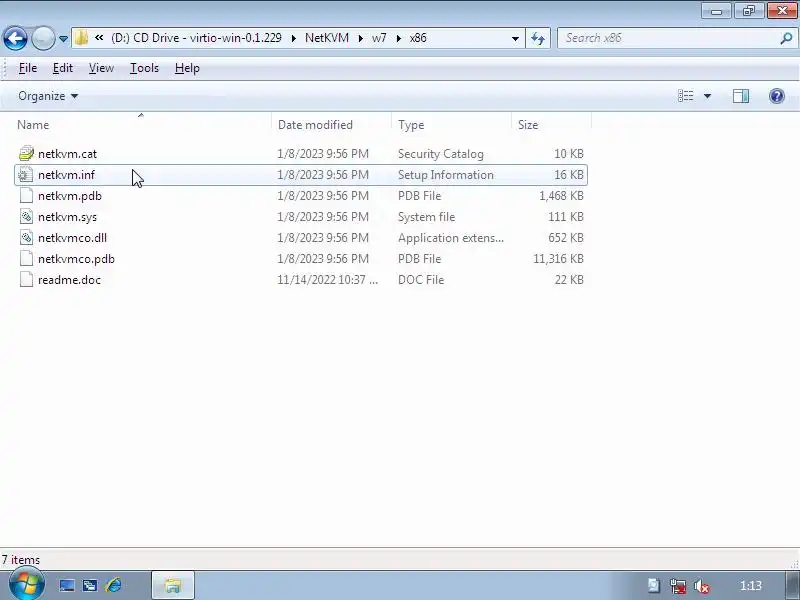Click the netkvm.cat file name
Viewport: 800px width, 600px height.
pyautogui.click(x=67, y=154)
